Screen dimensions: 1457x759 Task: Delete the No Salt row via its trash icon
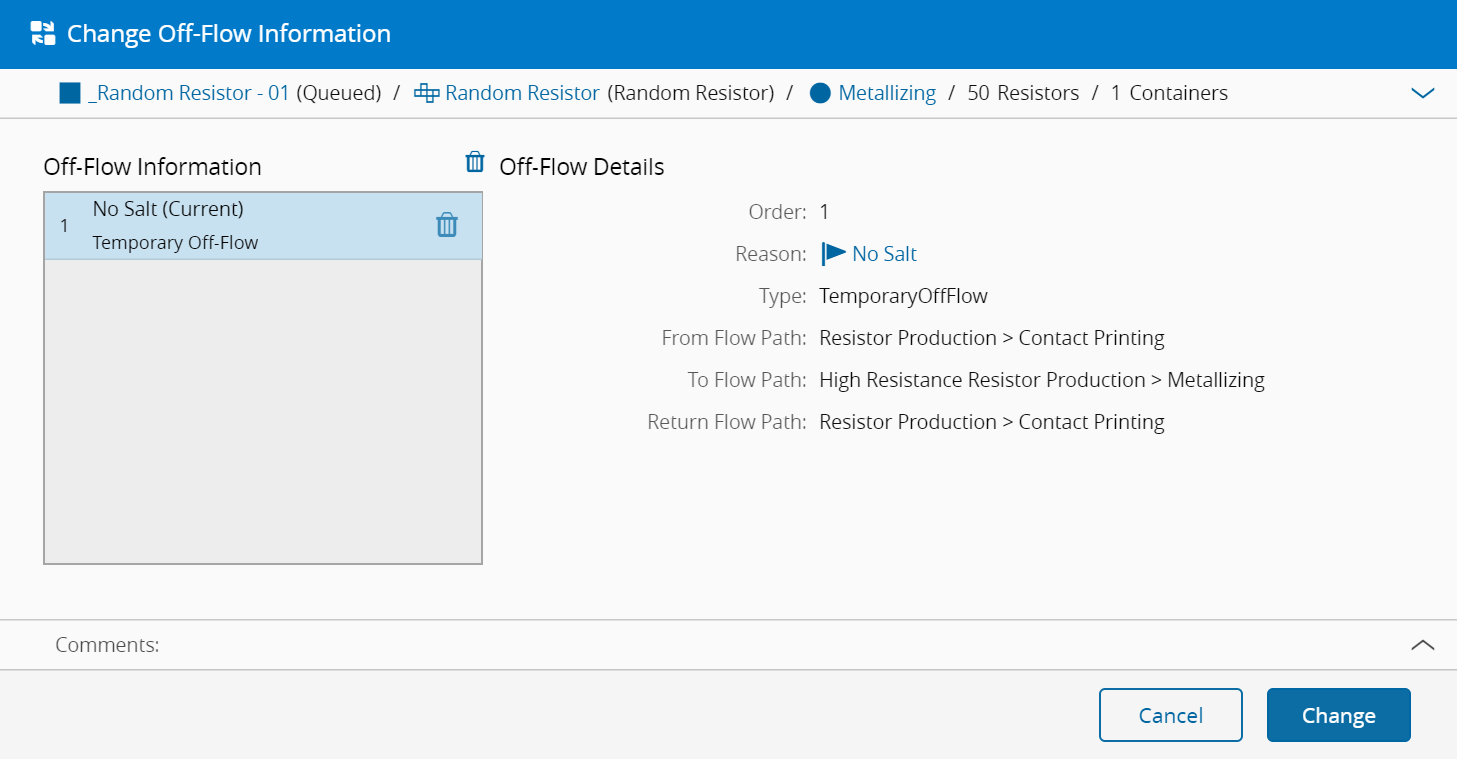click(x=447, y=225)
